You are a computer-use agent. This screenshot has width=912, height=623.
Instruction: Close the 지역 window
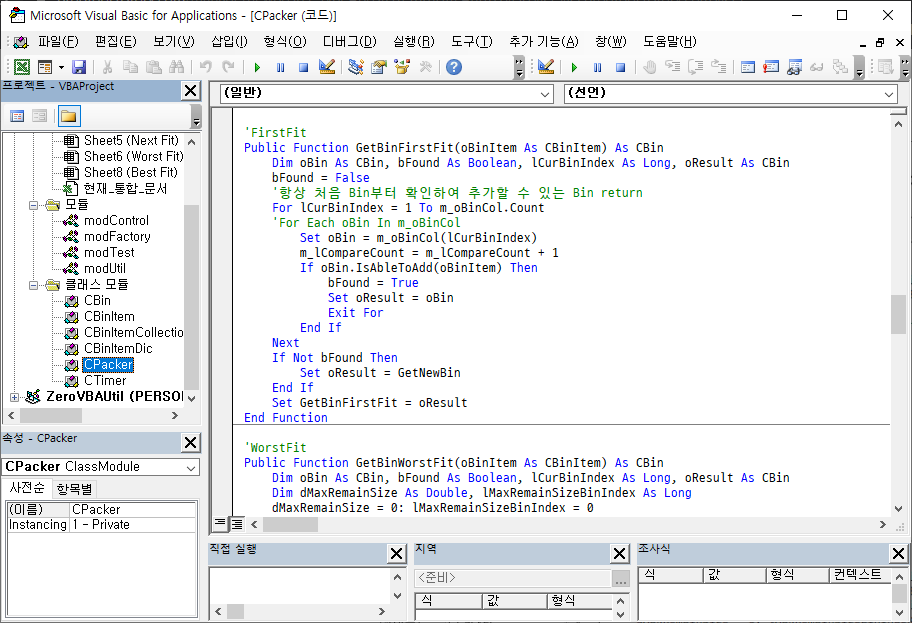click(x=619, y=554)
